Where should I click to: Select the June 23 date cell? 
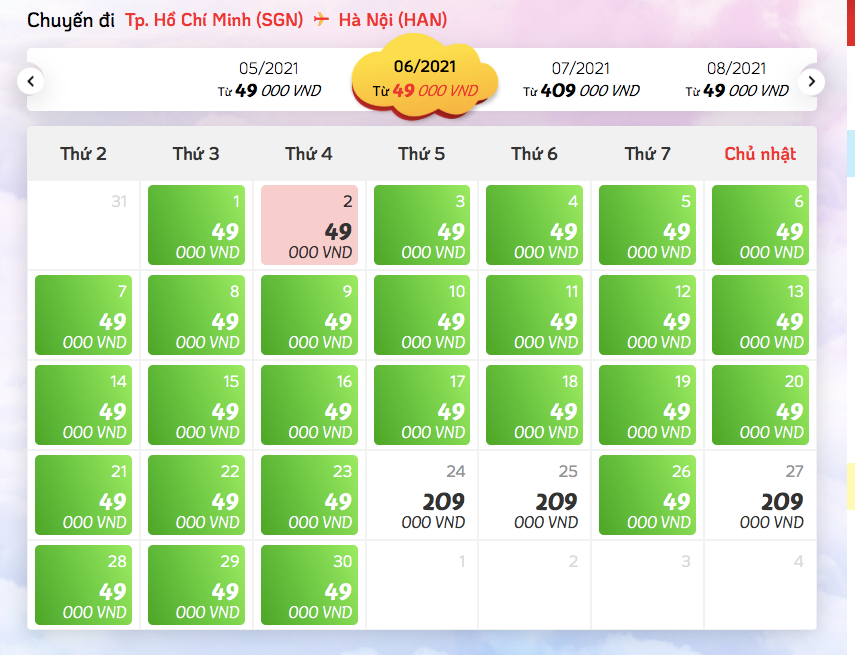309,495
